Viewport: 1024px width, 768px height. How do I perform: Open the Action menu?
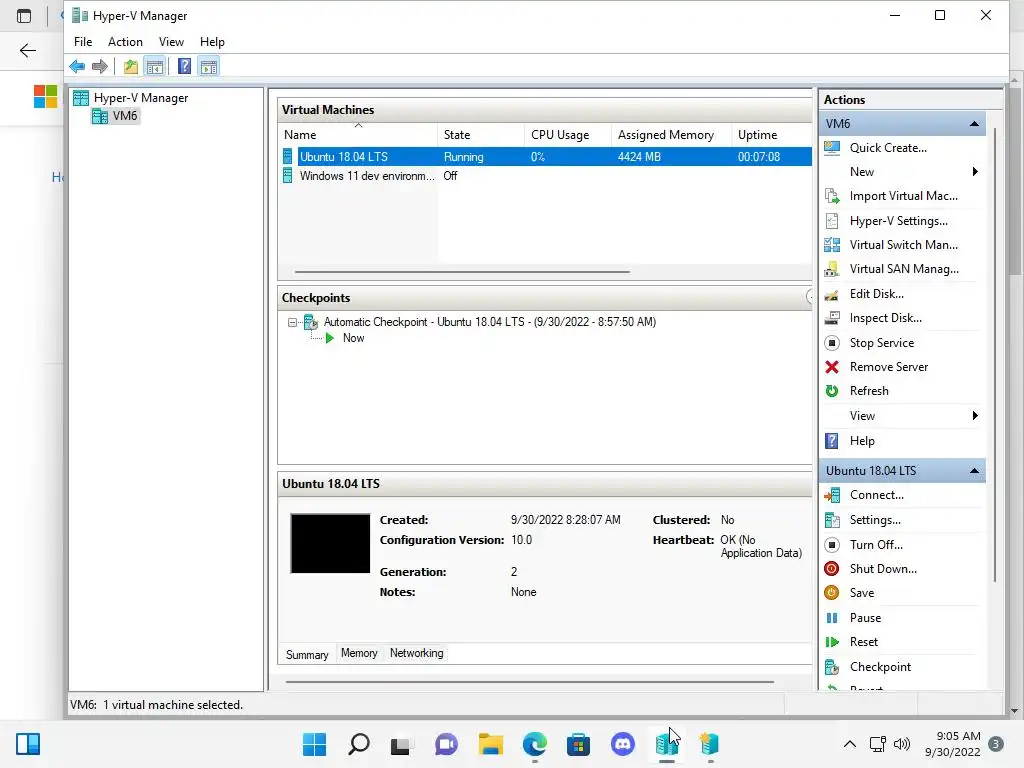(x=125, y=42)
